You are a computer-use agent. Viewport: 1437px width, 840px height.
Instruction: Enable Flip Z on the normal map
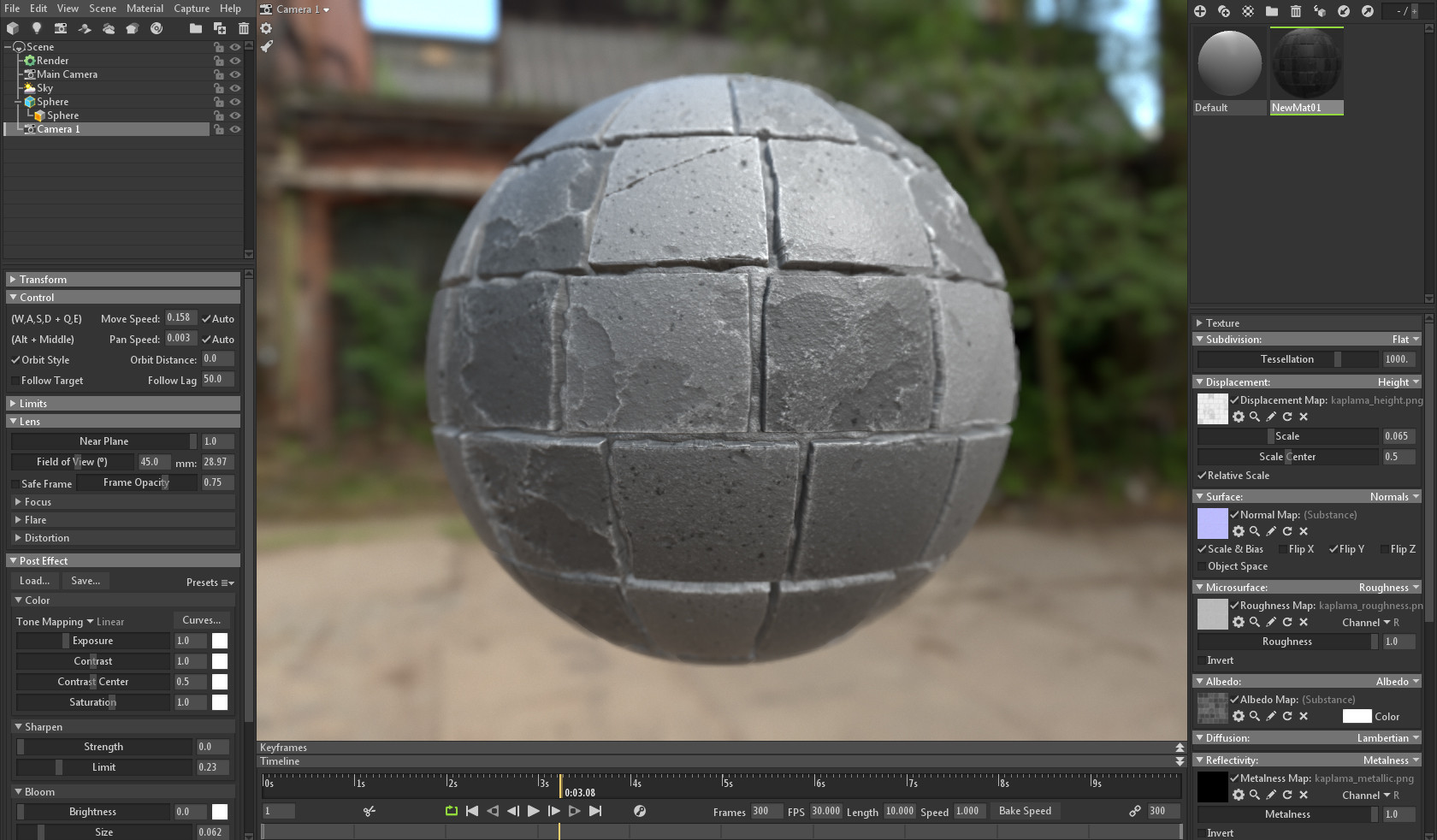1387,548
